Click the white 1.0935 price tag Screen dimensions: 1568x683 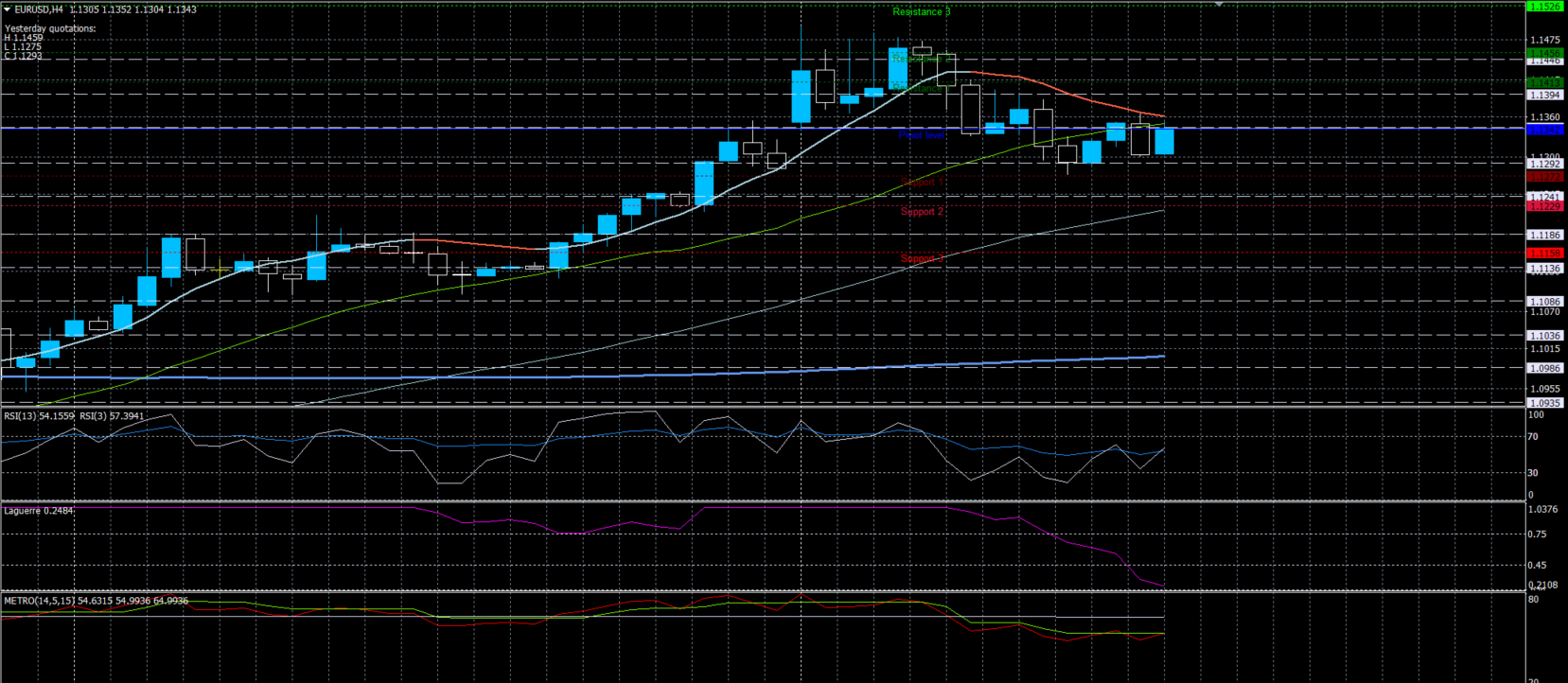[x=1544, y=403]
